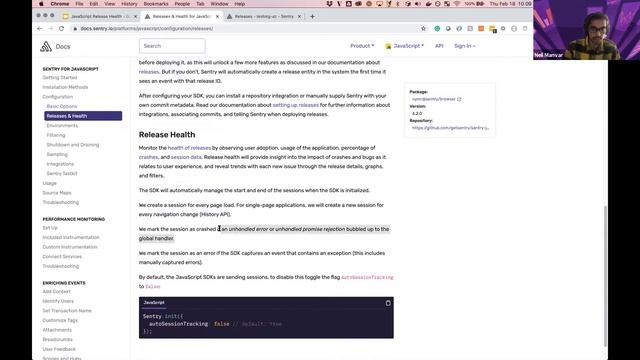Screen dimensions: 640x360
Task: Click the Bluetooth icon in menu bar
Action: pos(398,4)
